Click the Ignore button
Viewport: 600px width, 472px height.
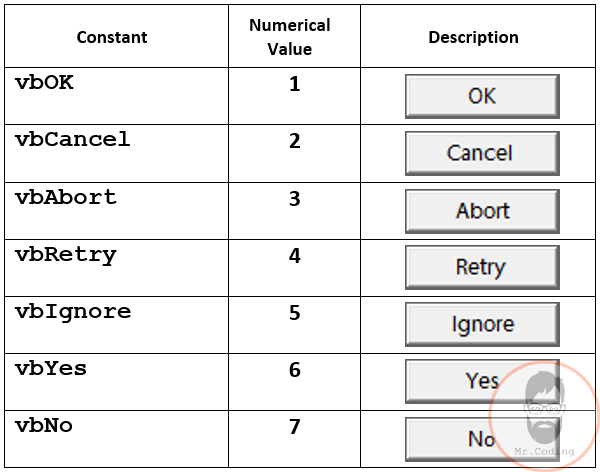[482, 324]
